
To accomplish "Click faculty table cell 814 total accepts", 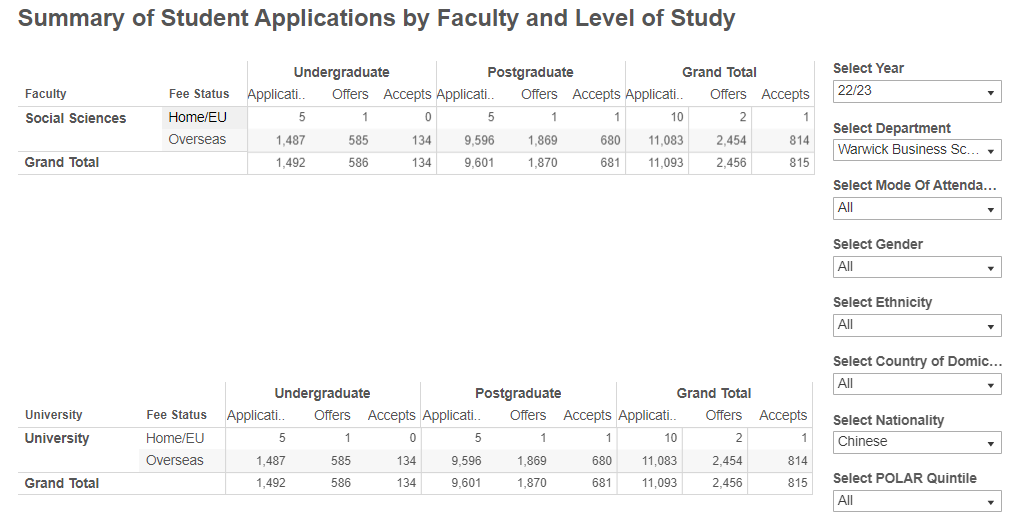I will (x=799, y=140).
